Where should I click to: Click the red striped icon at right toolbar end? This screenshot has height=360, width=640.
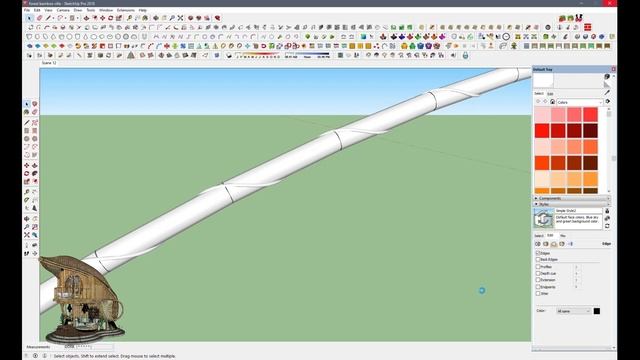[x=588, y=27]
